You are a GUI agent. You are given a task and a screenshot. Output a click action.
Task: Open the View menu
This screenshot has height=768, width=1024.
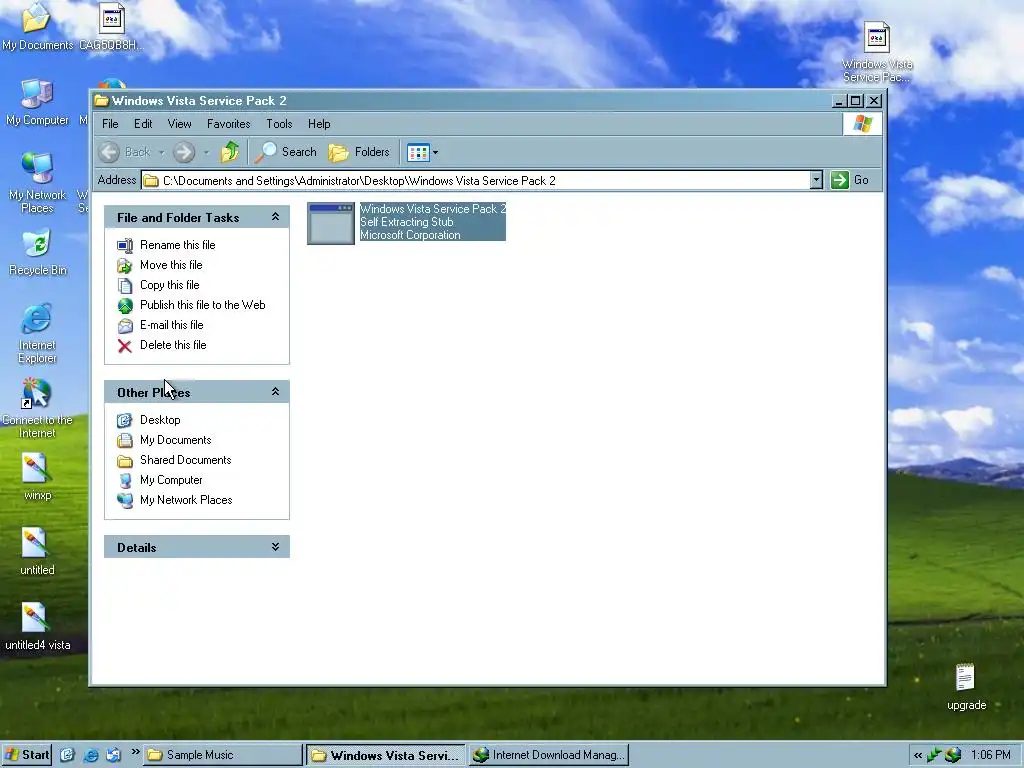coord(180,124)
